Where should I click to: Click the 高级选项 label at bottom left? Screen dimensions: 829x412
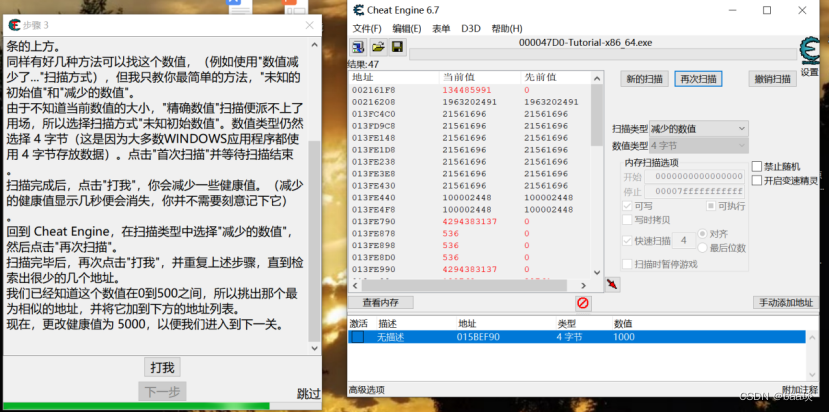pyautogui.click(x=366, y=390)
